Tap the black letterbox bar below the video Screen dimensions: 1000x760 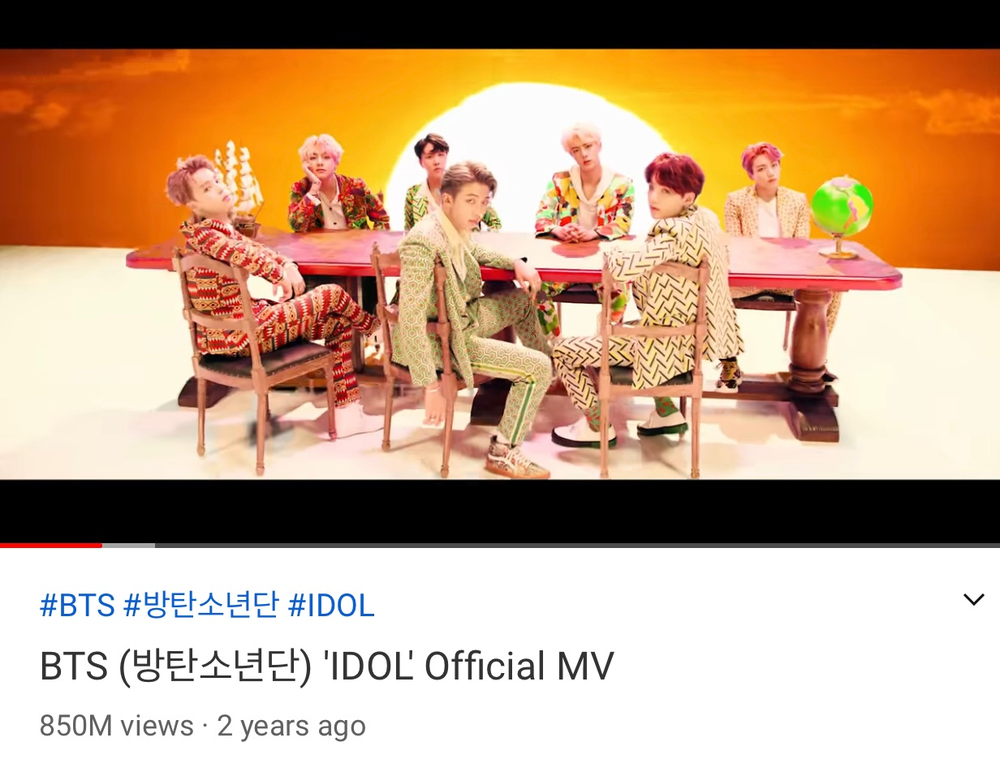point(500,511)
